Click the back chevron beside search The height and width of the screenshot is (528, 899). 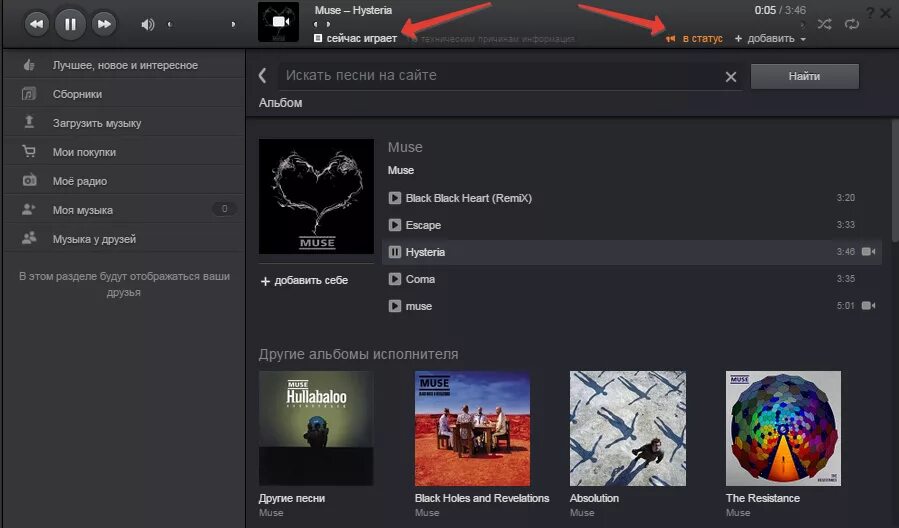[263, 75]
